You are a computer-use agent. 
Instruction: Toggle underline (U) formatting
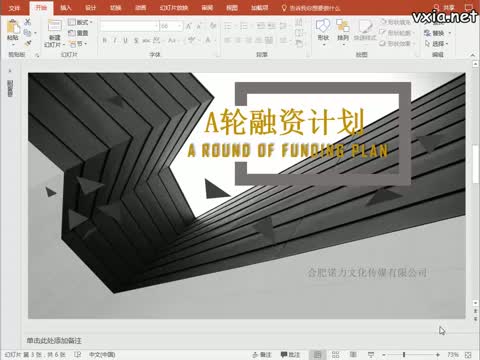click(x=125, y=41)
